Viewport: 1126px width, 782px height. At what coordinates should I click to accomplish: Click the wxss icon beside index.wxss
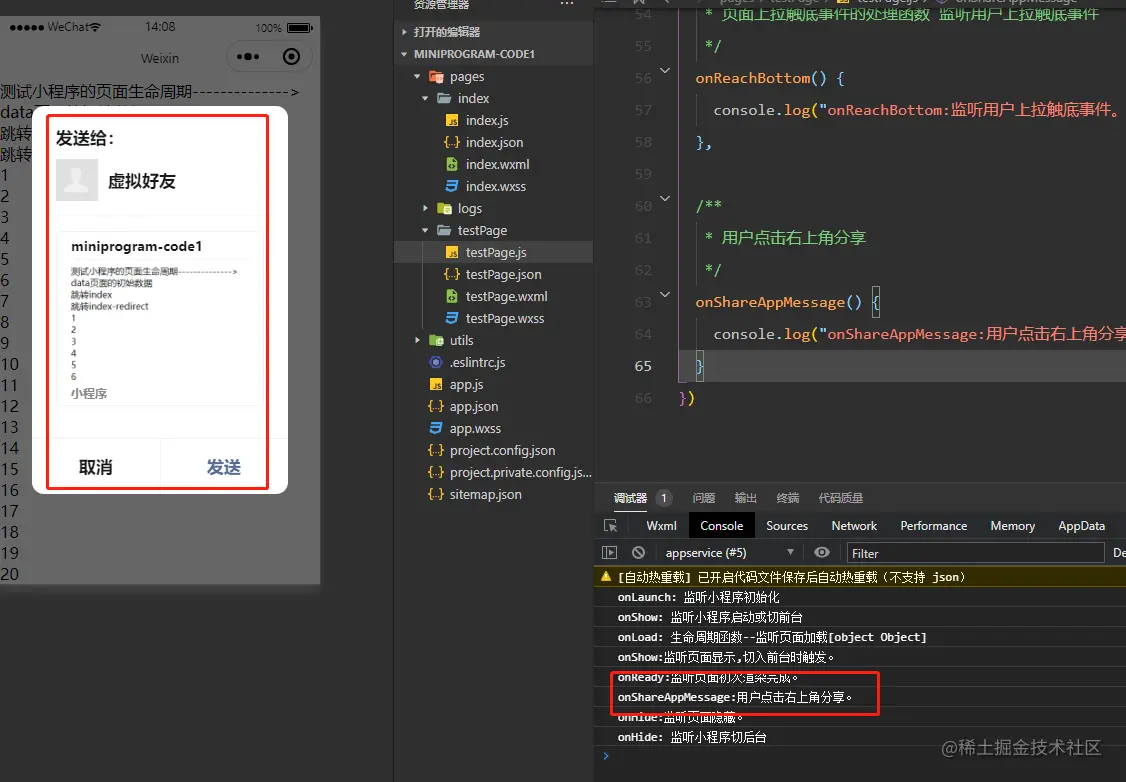click(x=452, y=186)
